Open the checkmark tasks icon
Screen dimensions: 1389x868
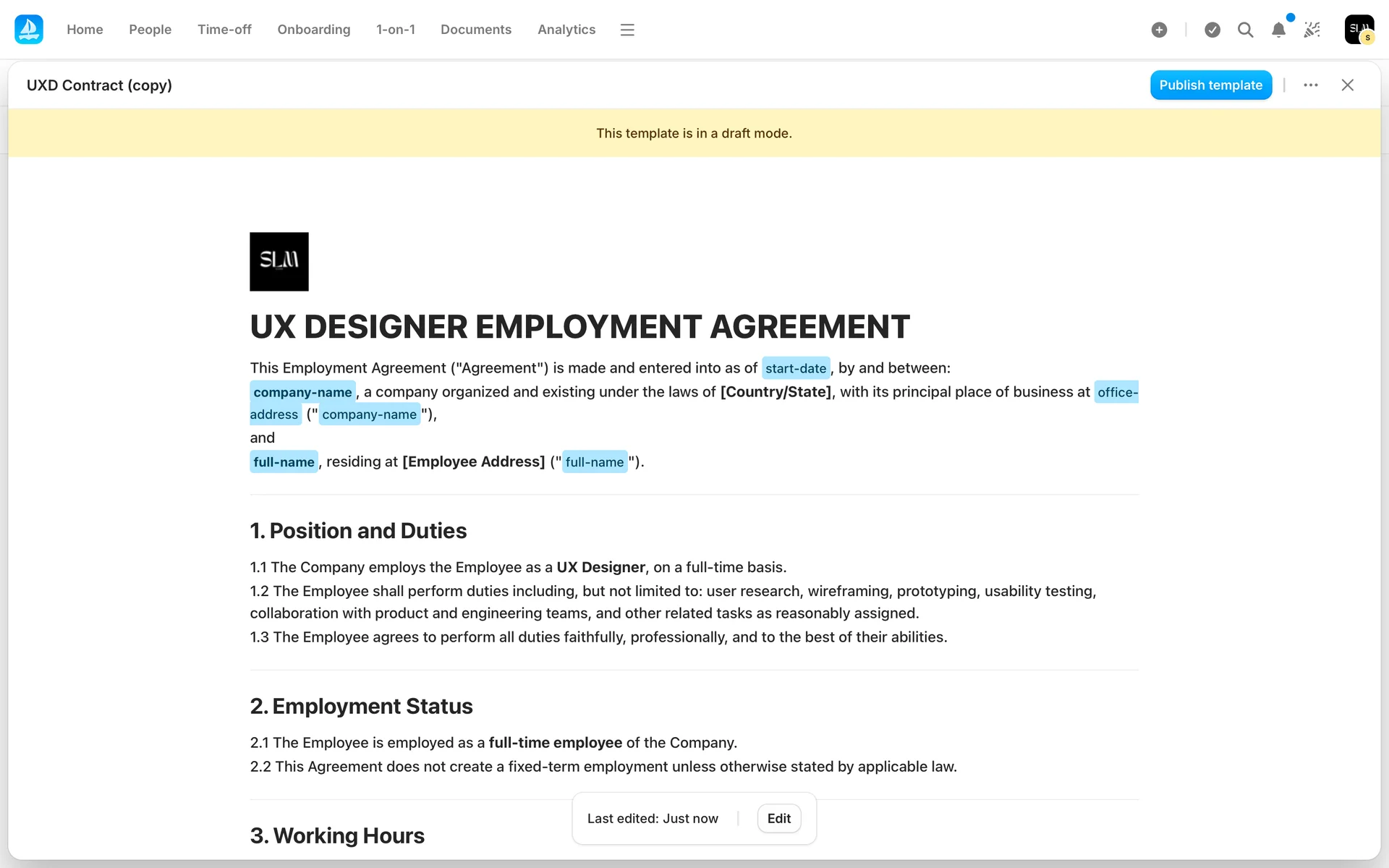tap(1212, 30)
